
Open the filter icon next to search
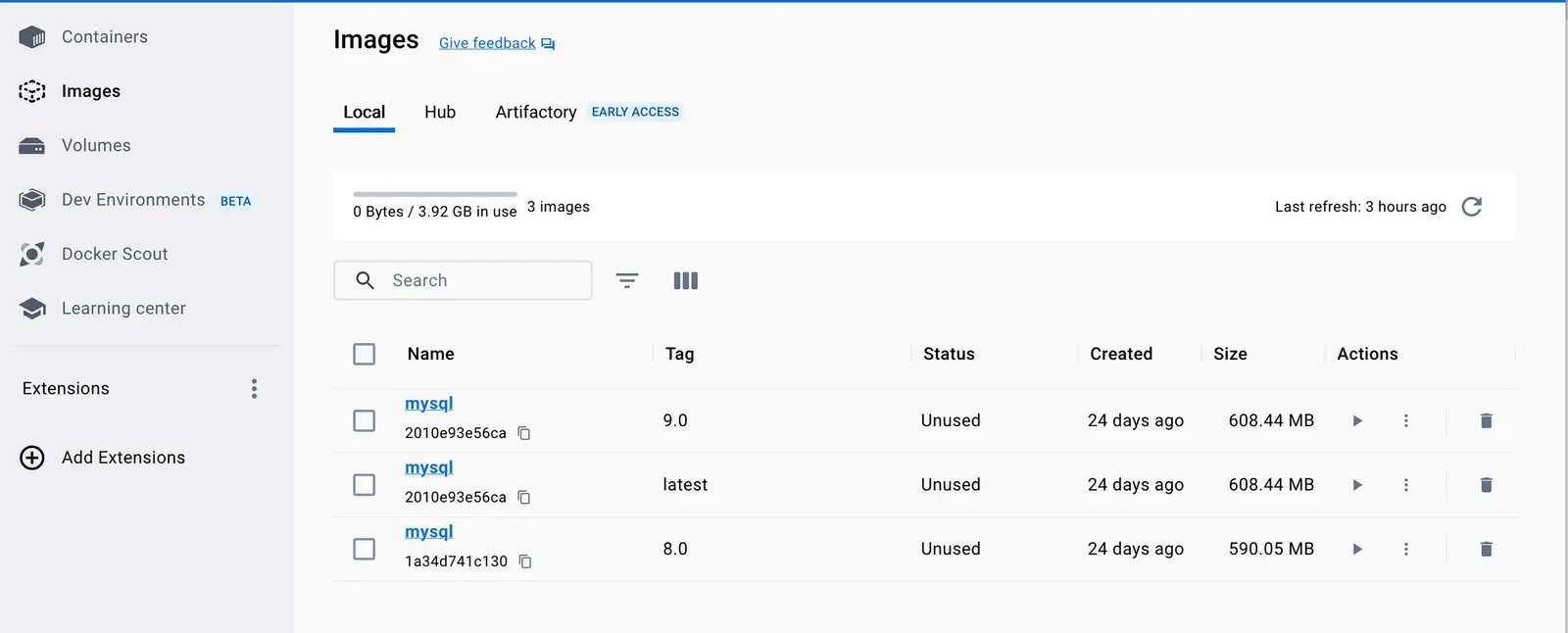point(627,280)
